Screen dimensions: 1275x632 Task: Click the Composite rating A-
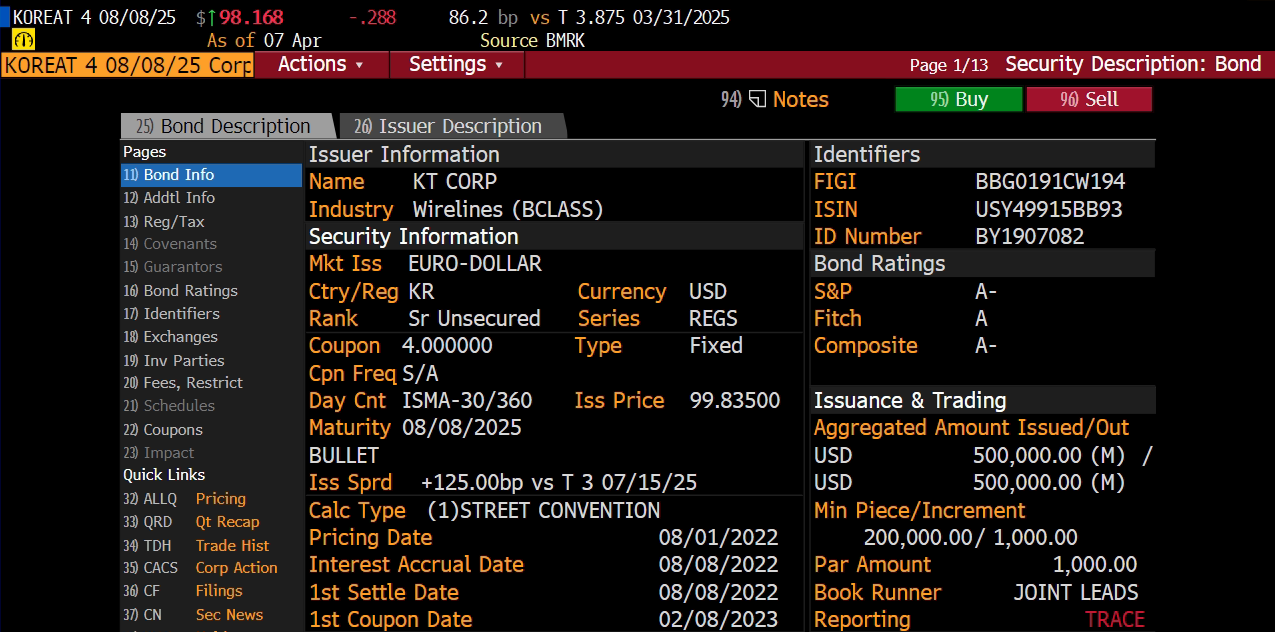(x=986, y=346)
